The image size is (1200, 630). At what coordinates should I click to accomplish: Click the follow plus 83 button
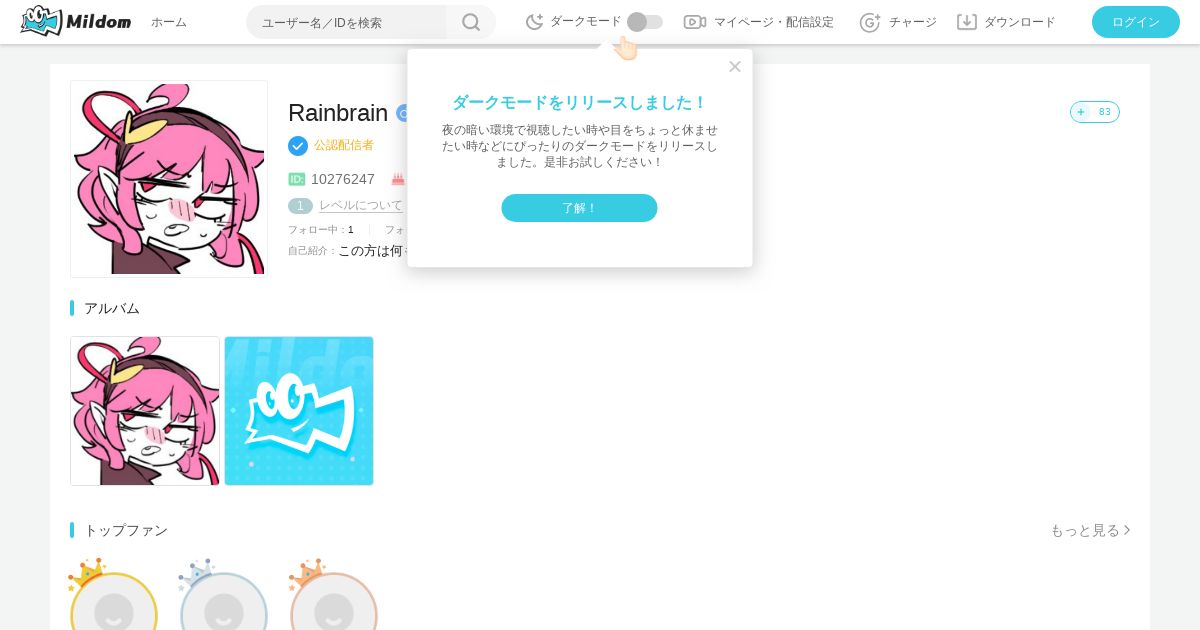(1095, 112)
